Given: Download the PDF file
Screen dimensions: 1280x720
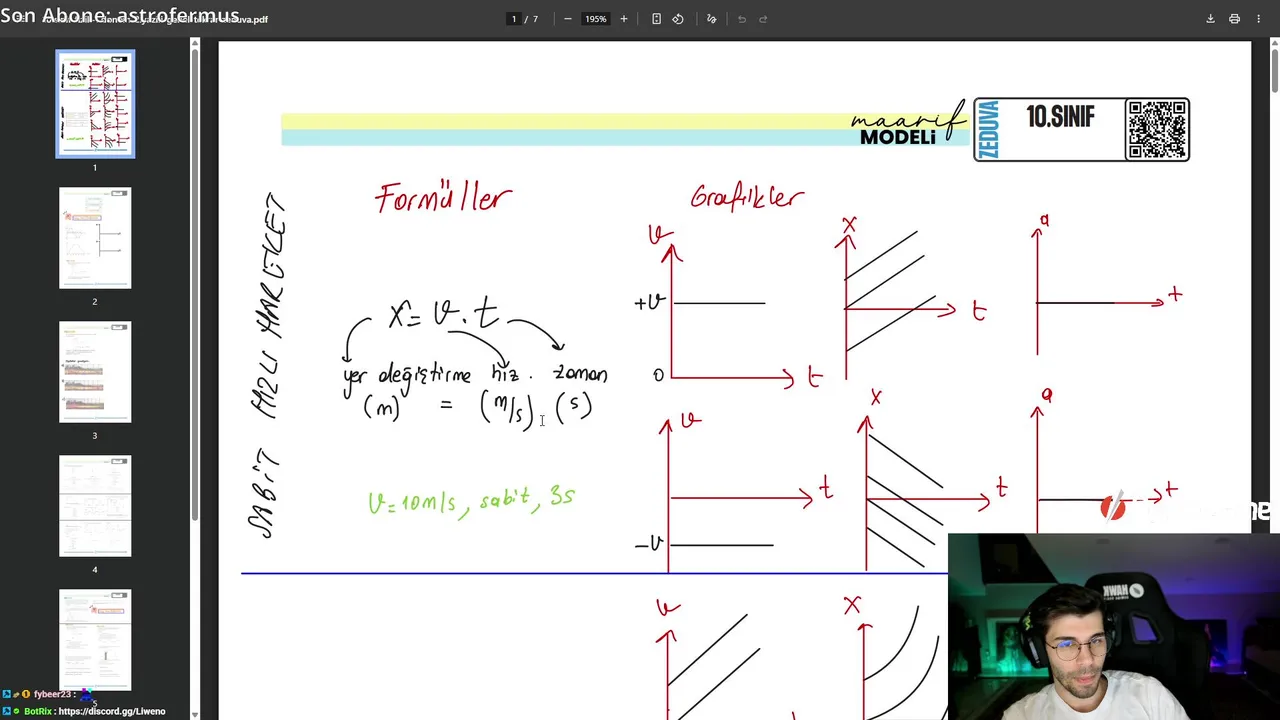Looking at the screenshot, I should pyautogui.click(x=1210, y=19).
